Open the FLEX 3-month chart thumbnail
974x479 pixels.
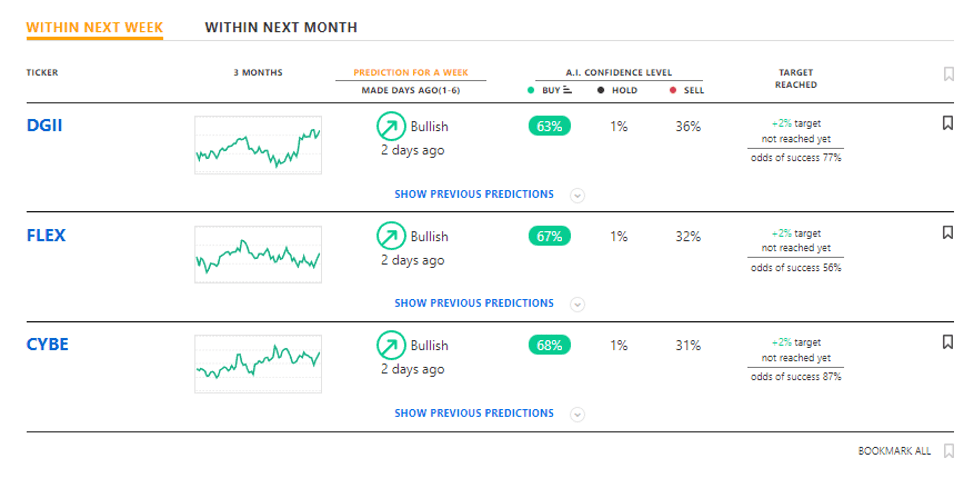(x=258, y=255)
